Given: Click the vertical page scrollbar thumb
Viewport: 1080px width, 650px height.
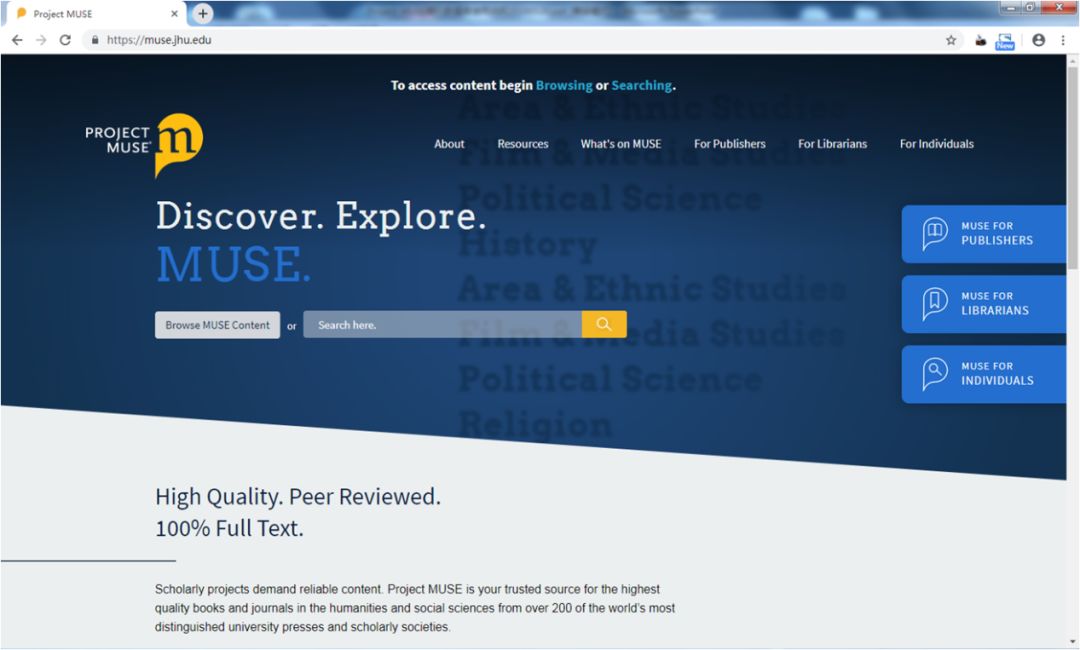Looking at the screenshot, I should 1072,169.
